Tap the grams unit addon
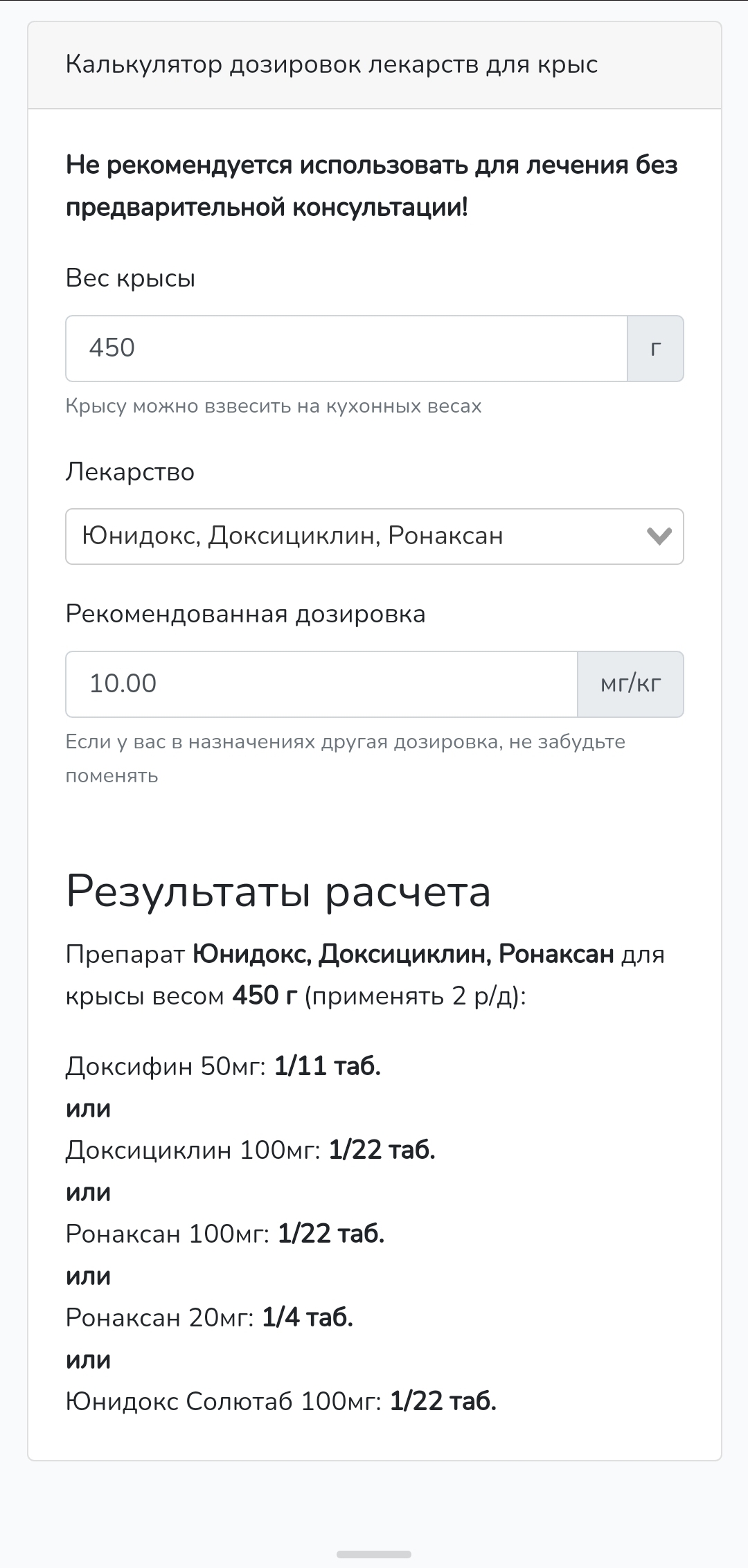Viewport: 748px width, 1568px height. click(655, 348)
